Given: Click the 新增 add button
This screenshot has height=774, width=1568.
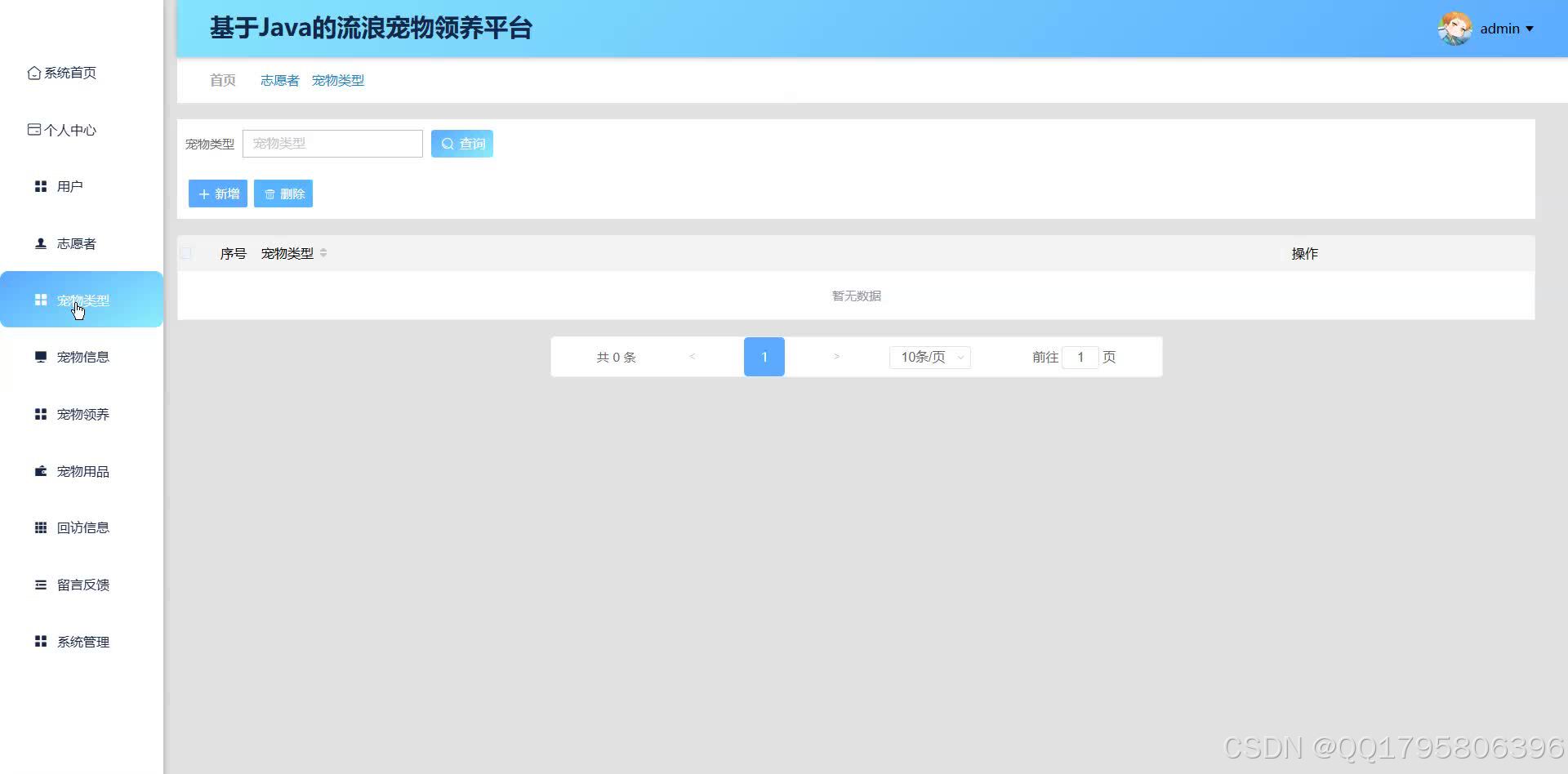Looking at the screenshot, I should click(217, 193).
